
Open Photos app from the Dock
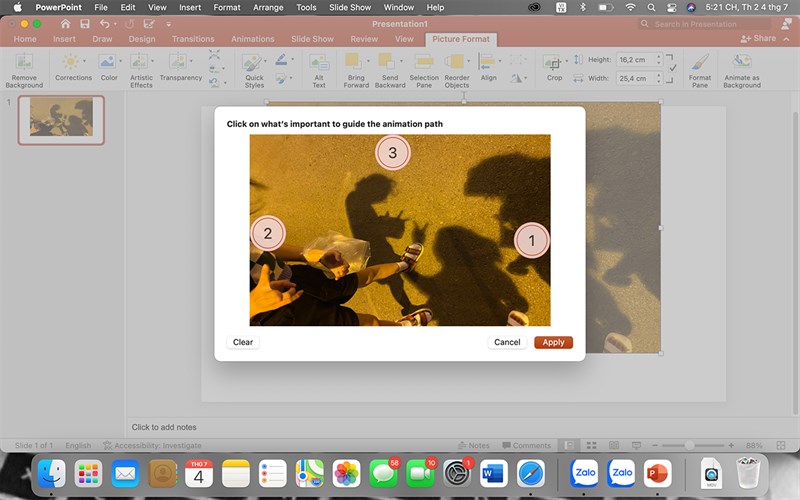(346, 473)
